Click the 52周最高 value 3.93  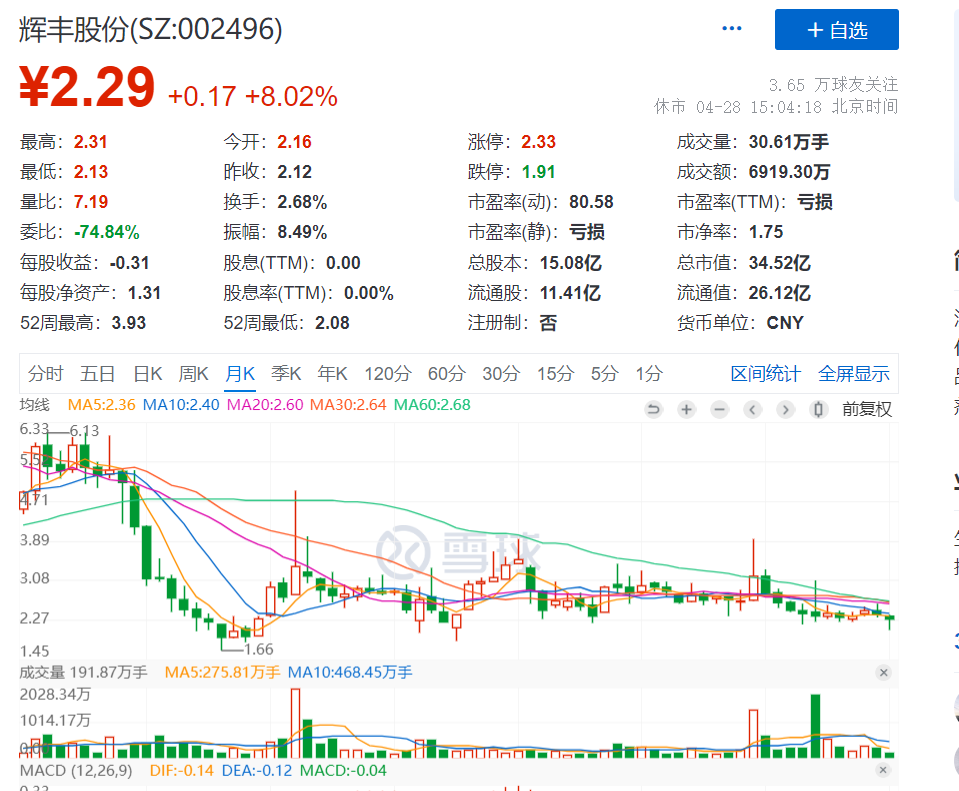point(128,322)
